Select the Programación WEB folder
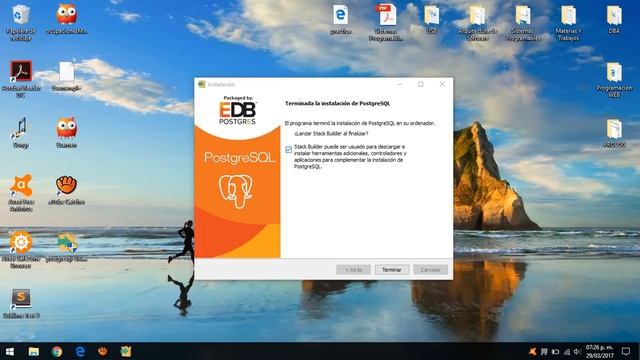 point(614,79)
